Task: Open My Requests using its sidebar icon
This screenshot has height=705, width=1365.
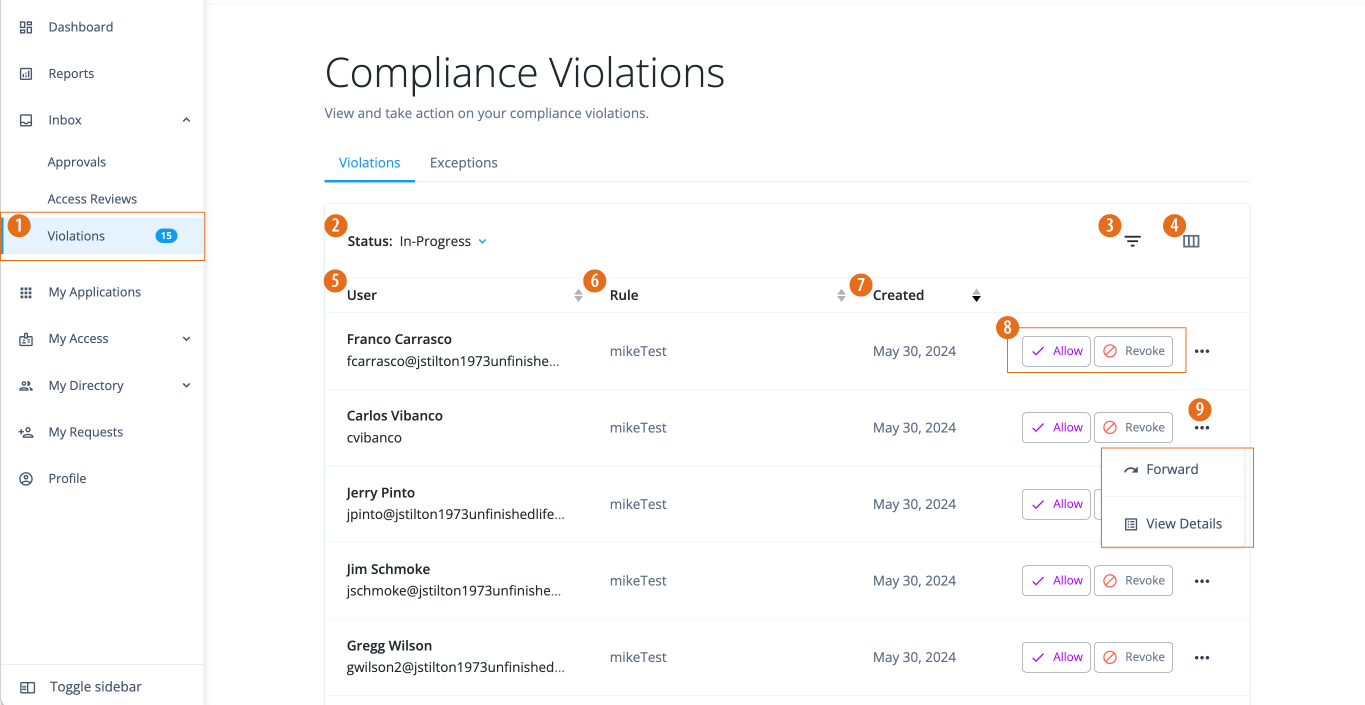Action: [26, 431]
